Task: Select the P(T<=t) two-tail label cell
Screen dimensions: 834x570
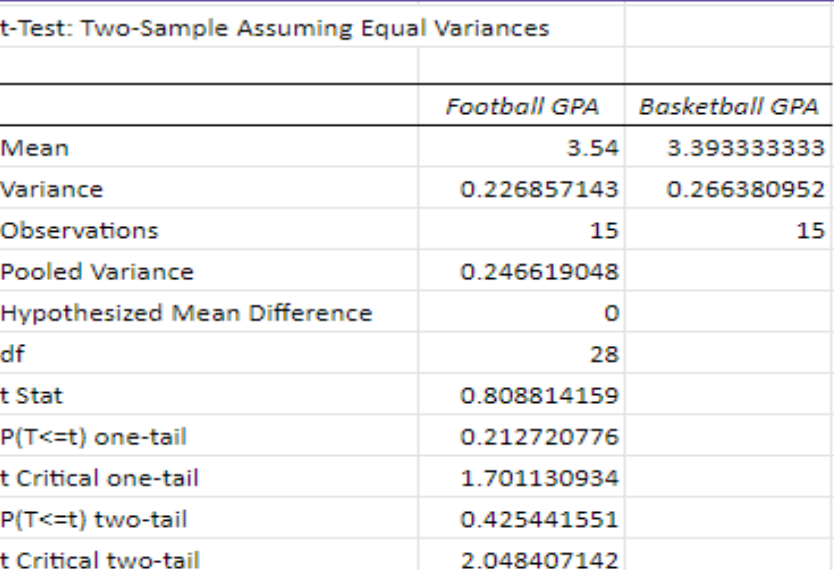Action: coord(209,519)
